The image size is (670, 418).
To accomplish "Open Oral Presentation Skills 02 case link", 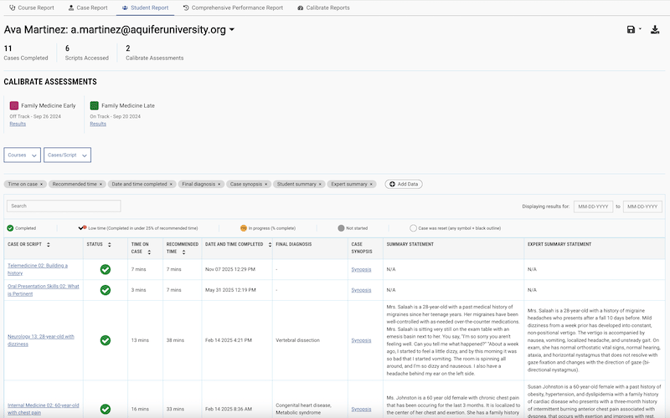I will 43,290.
